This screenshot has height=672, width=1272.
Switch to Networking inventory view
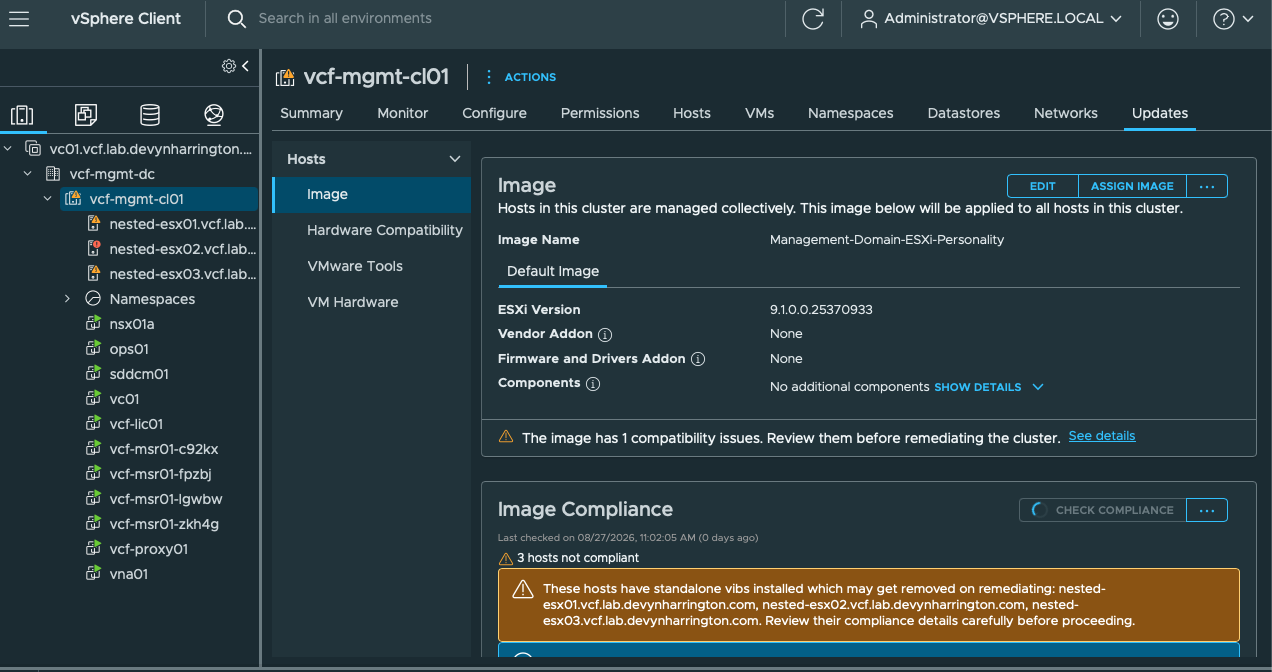coord(213,115)
